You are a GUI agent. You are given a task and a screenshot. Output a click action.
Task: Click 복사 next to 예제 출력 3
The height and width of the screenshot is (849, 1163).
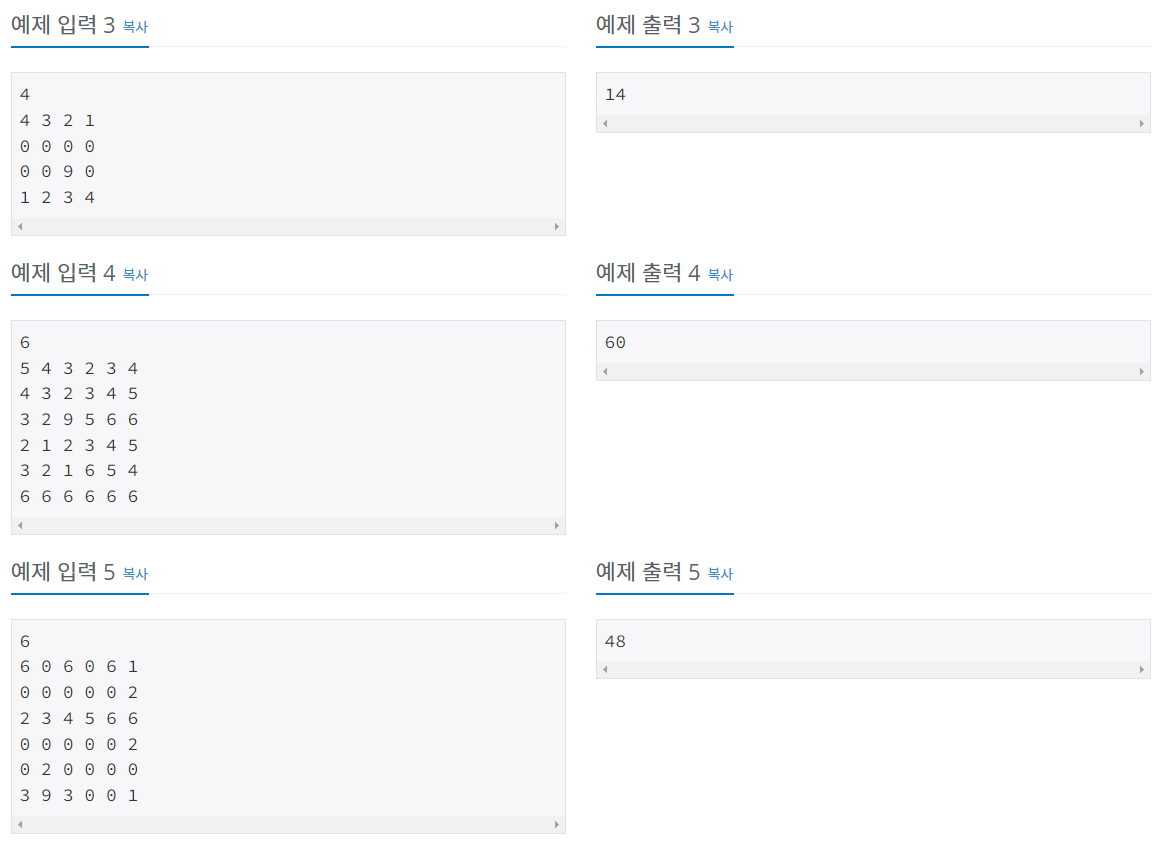pos(719,27)
